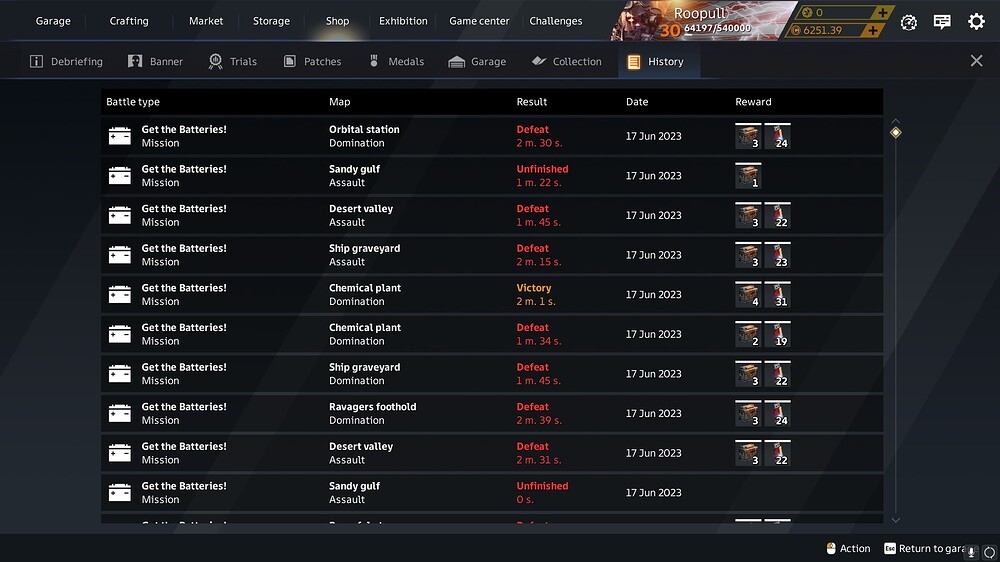
Task: Open the settings gear icon
Action: pyautogui.click(x=976, y=22)
